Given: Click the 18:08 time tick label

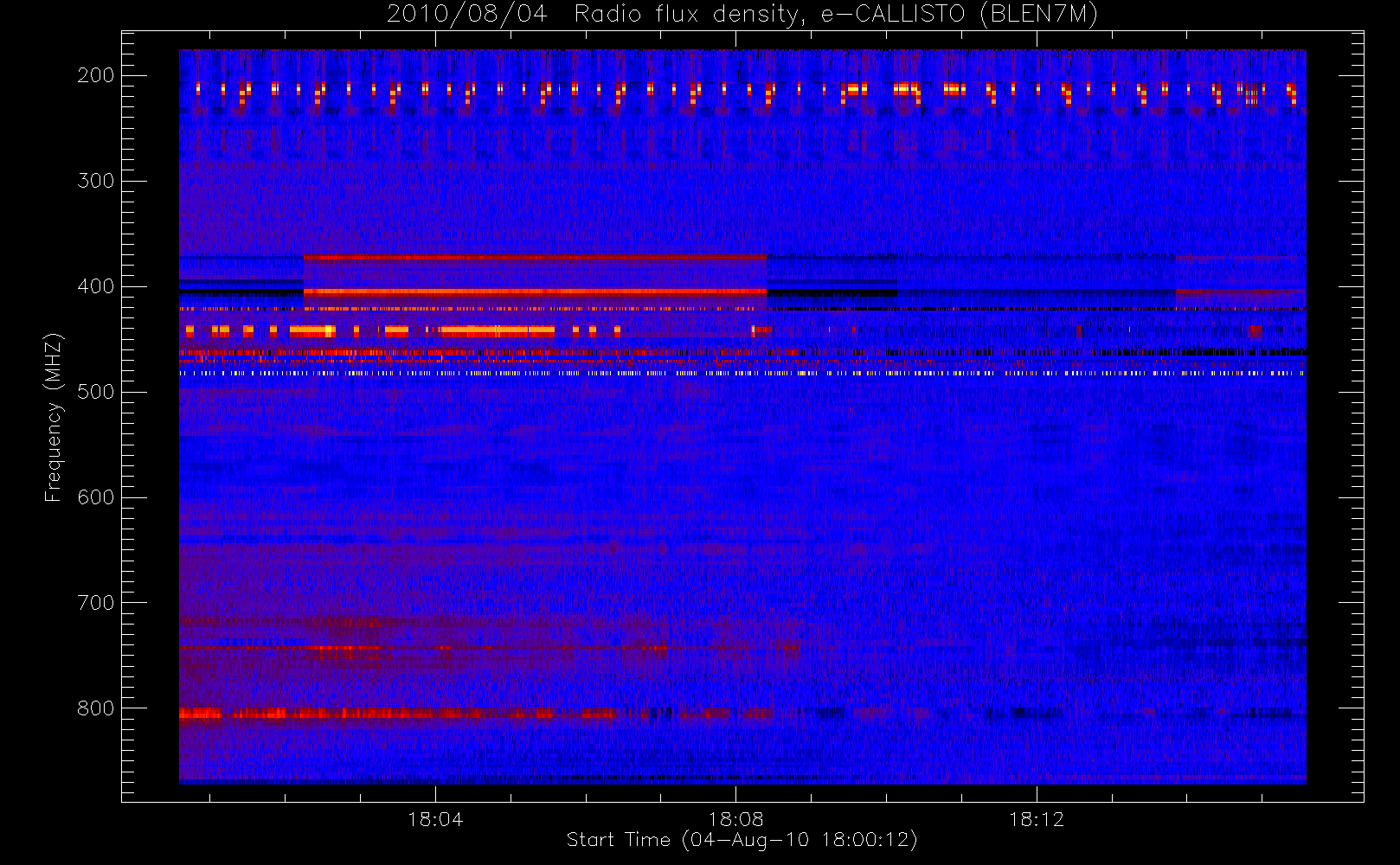Looking at the screenshot, I should (x=735, y=819).
